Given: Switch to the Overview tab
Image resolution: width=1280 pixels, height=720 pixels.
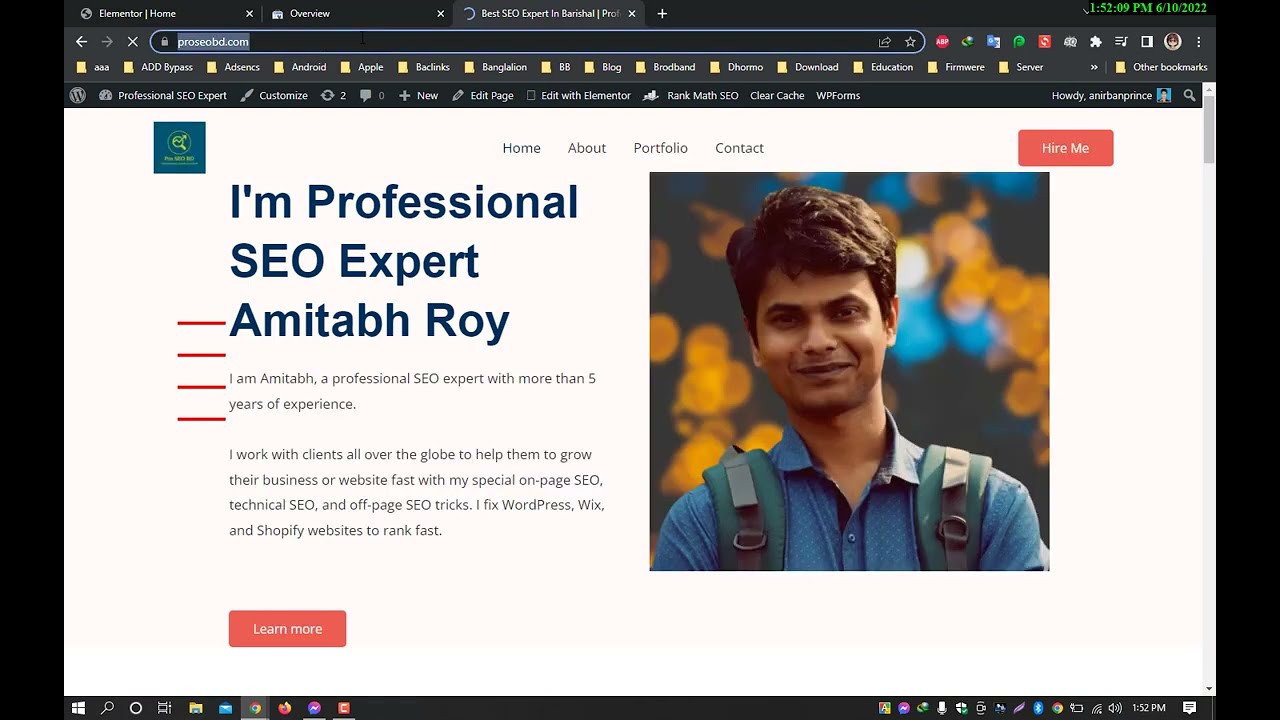Looking at the screenshot, I should click(358, 14).
